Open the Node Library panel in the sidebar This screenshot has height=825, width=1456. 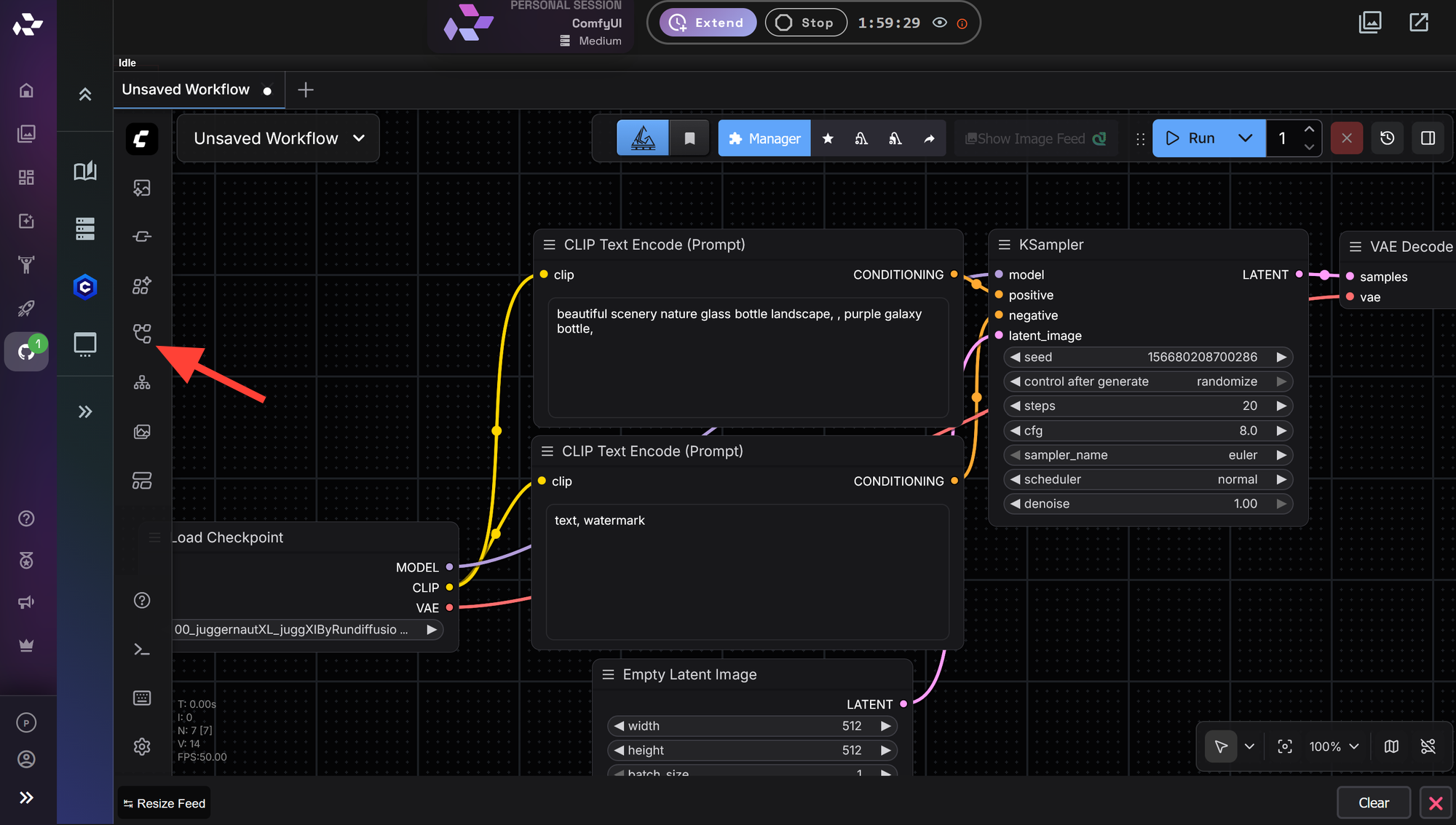(x=142, y=285)
